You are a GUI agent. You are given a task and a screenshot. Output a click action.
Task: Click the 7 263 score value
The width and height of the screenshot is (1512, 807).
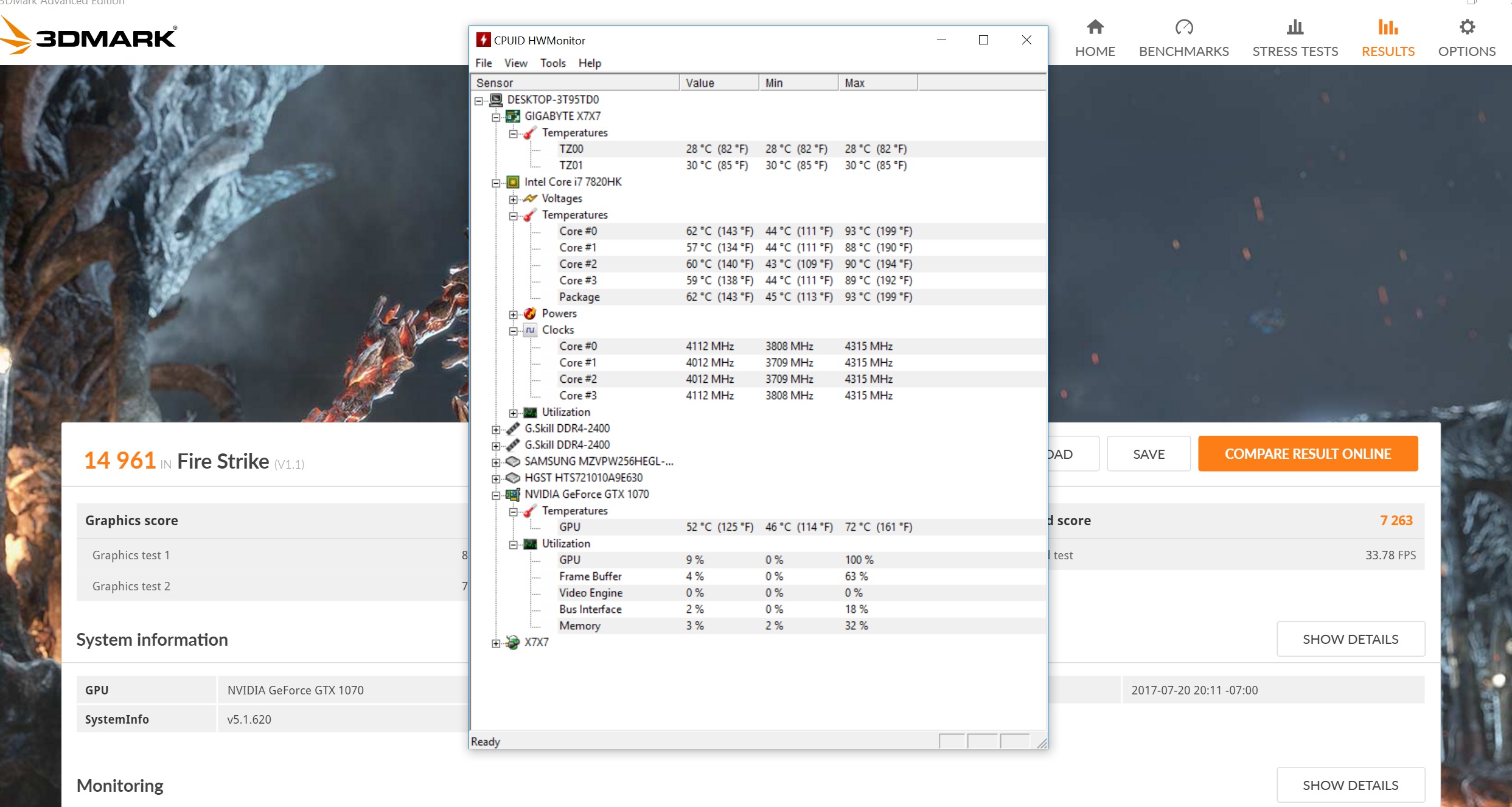(x=1396, y=520)
